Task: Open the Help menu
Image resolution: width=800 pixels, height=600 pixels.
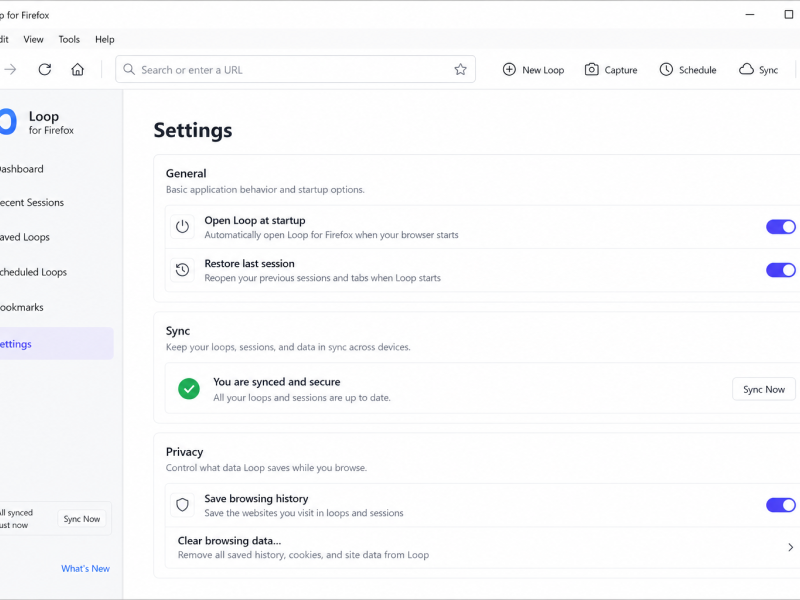Action: [x=105, y=39]
